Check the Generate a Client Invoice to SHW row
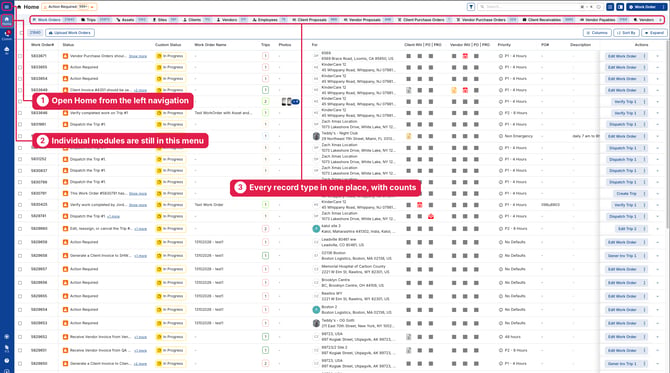The image size is (670, 373). [20, 256]
